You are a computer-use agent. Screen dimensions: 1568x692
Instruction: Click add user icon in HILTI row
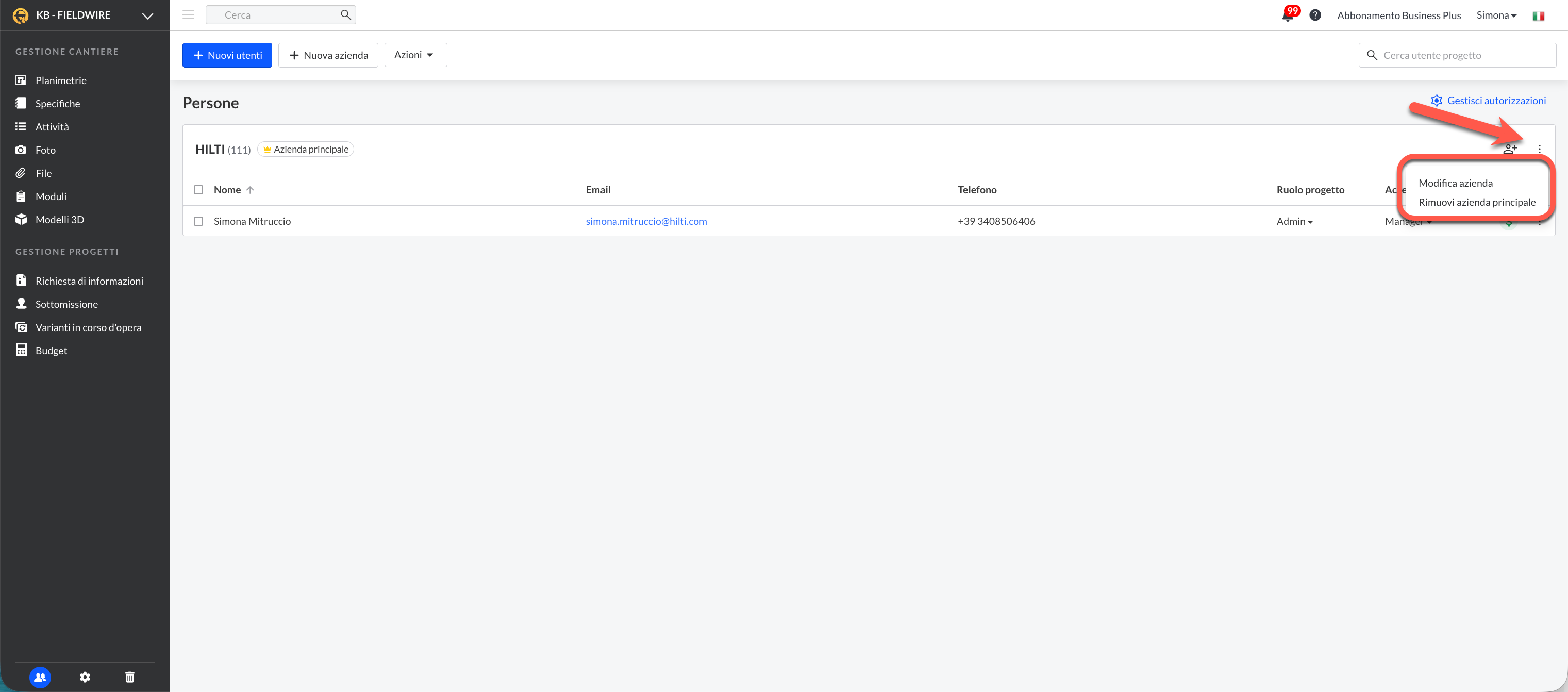point(1510,149)
